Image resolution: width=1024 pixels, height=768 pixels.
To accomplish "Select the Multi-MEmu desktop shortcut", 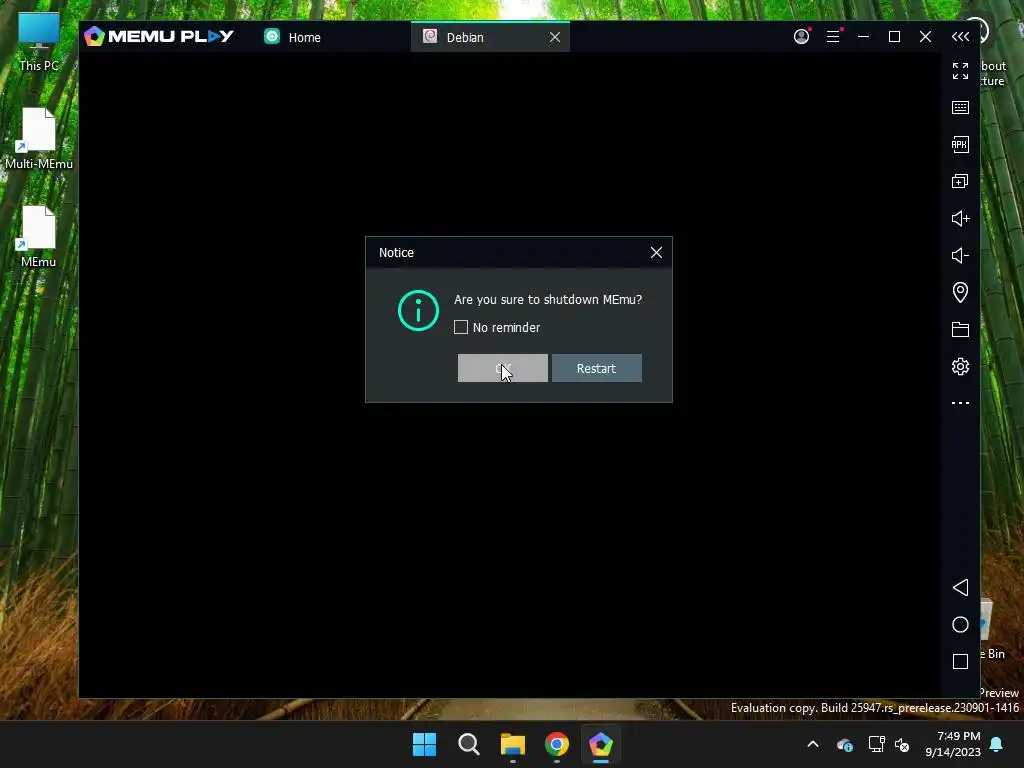I will coord(39,138).
